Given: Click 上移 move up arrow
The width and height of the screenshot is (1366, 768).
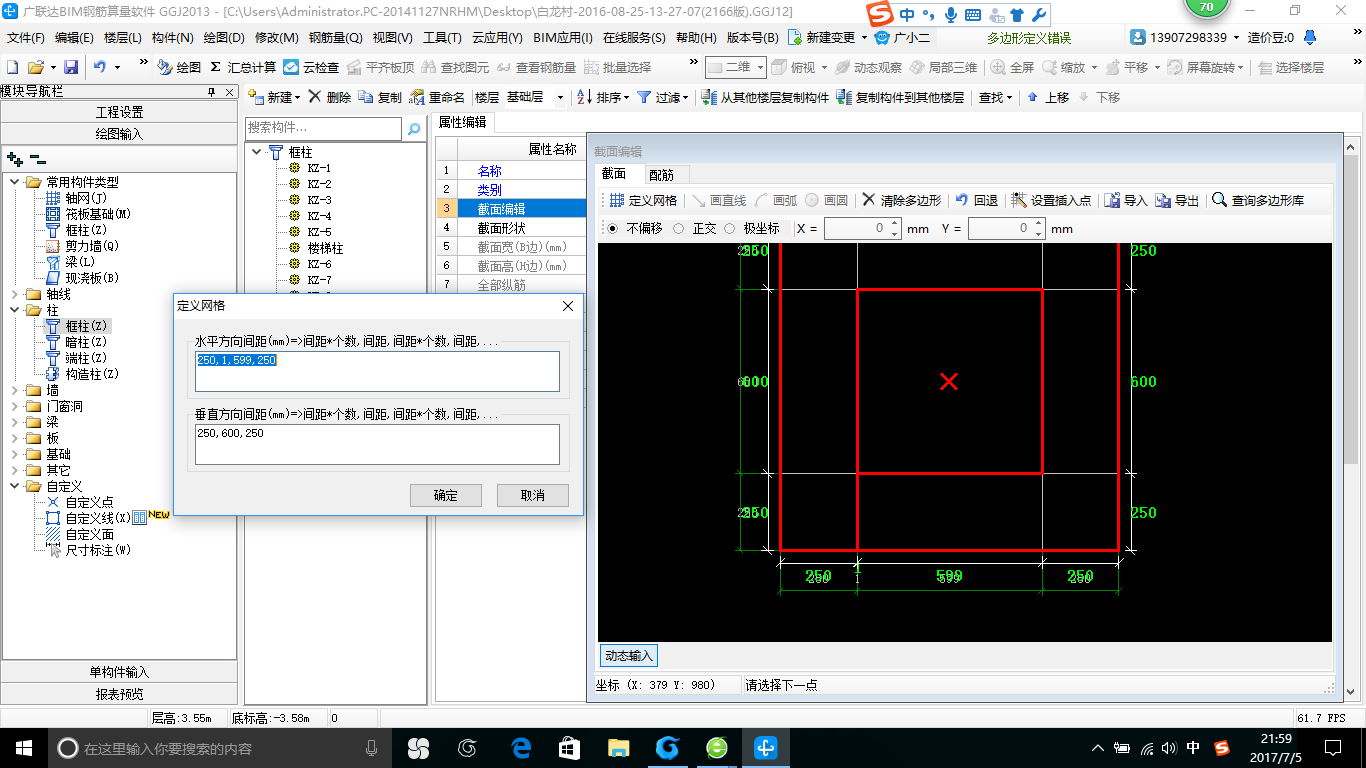Looking at the screenshot, I should pos(1048,97).
